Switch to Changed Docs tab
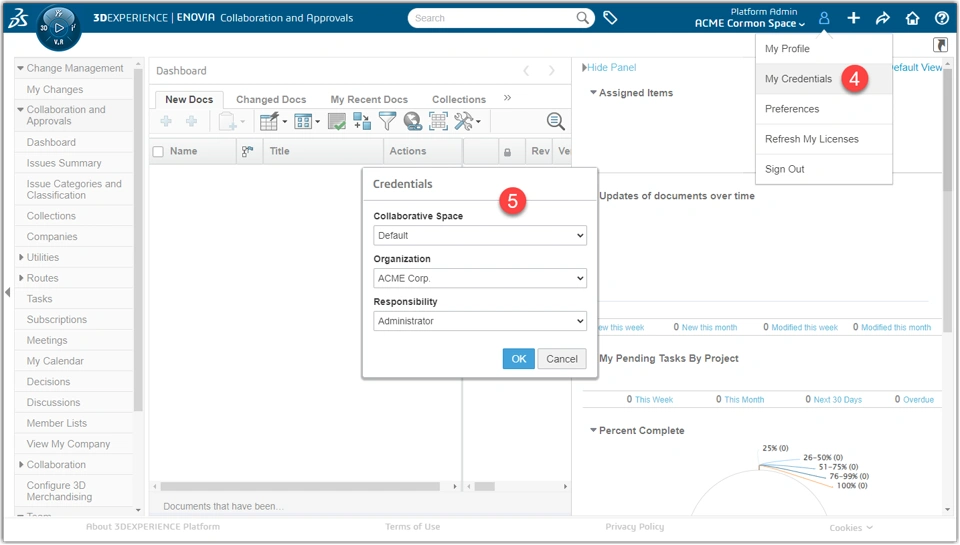Image resolution: width=960 pixels, height=545 pixels. click(271, 99)
